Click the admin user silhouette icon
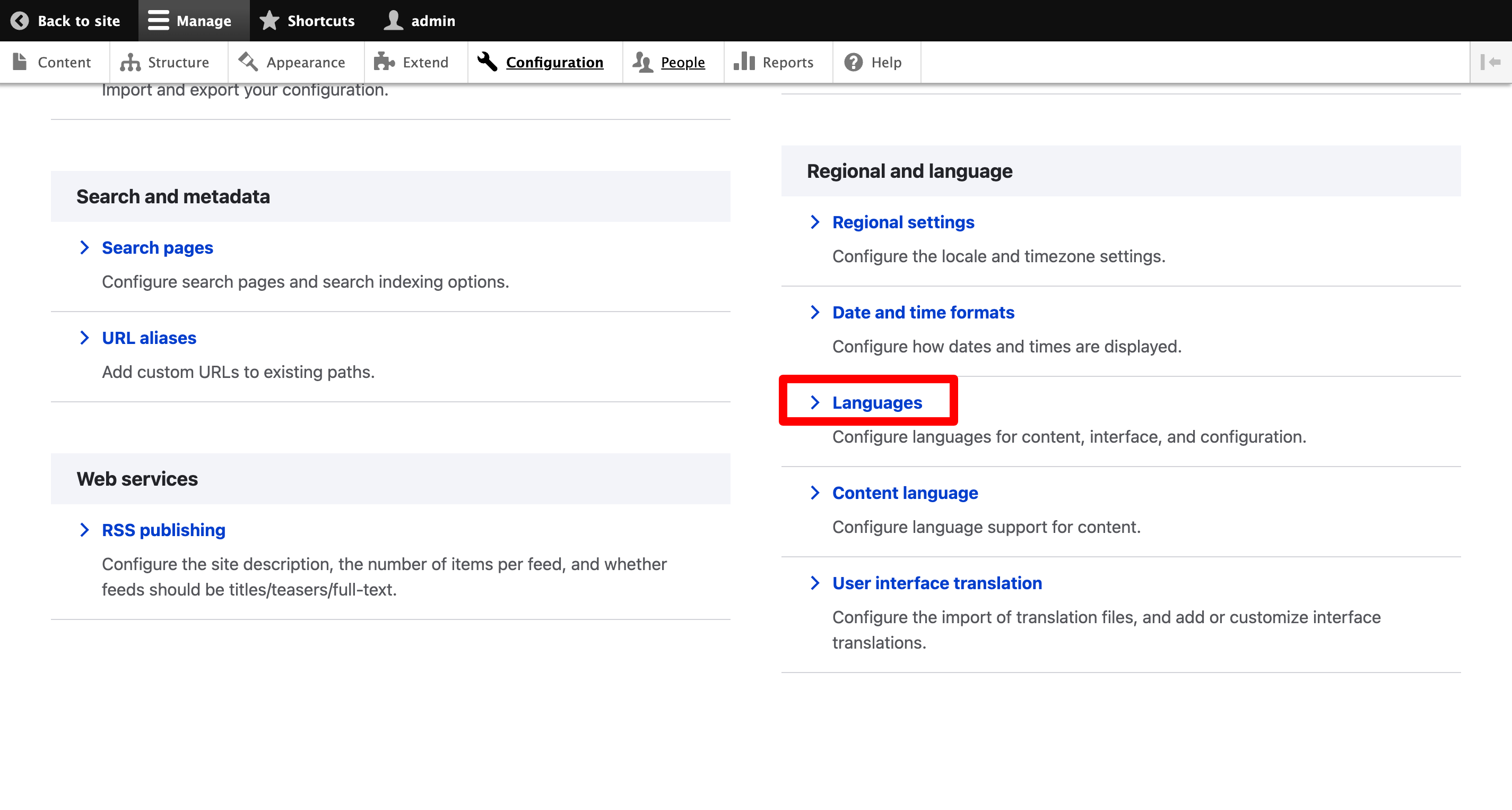Image resolution: width=1512 pixels, height=810 pixels. [x=393, y=21]
